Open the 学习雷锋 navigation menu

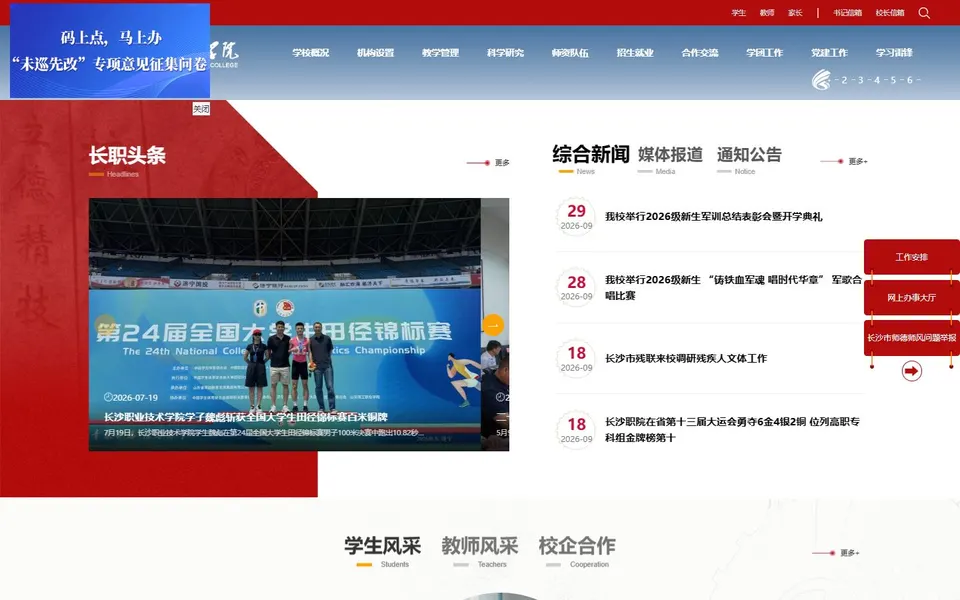coord(894,53)
